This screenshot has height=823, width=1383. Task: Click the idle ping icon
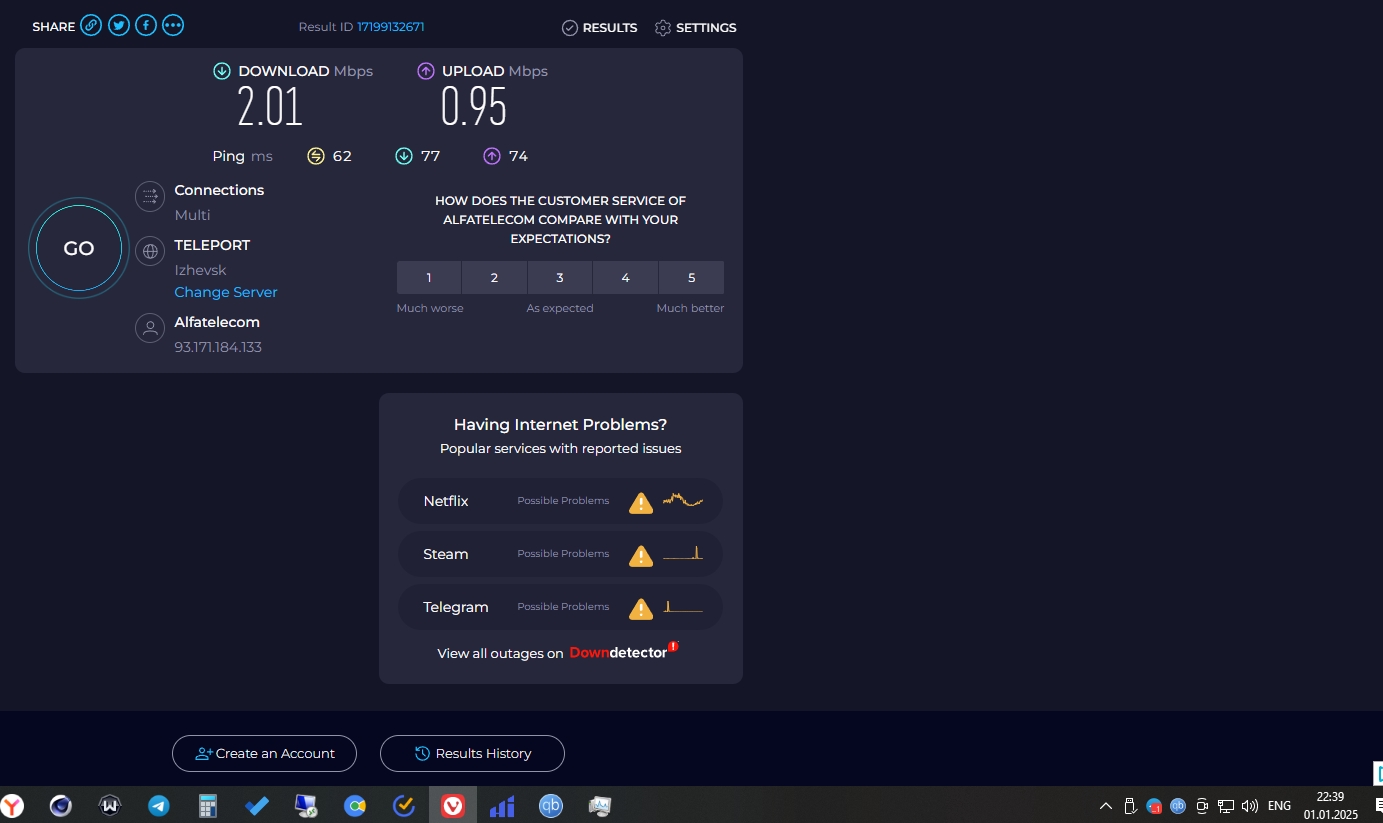(316, 156)
